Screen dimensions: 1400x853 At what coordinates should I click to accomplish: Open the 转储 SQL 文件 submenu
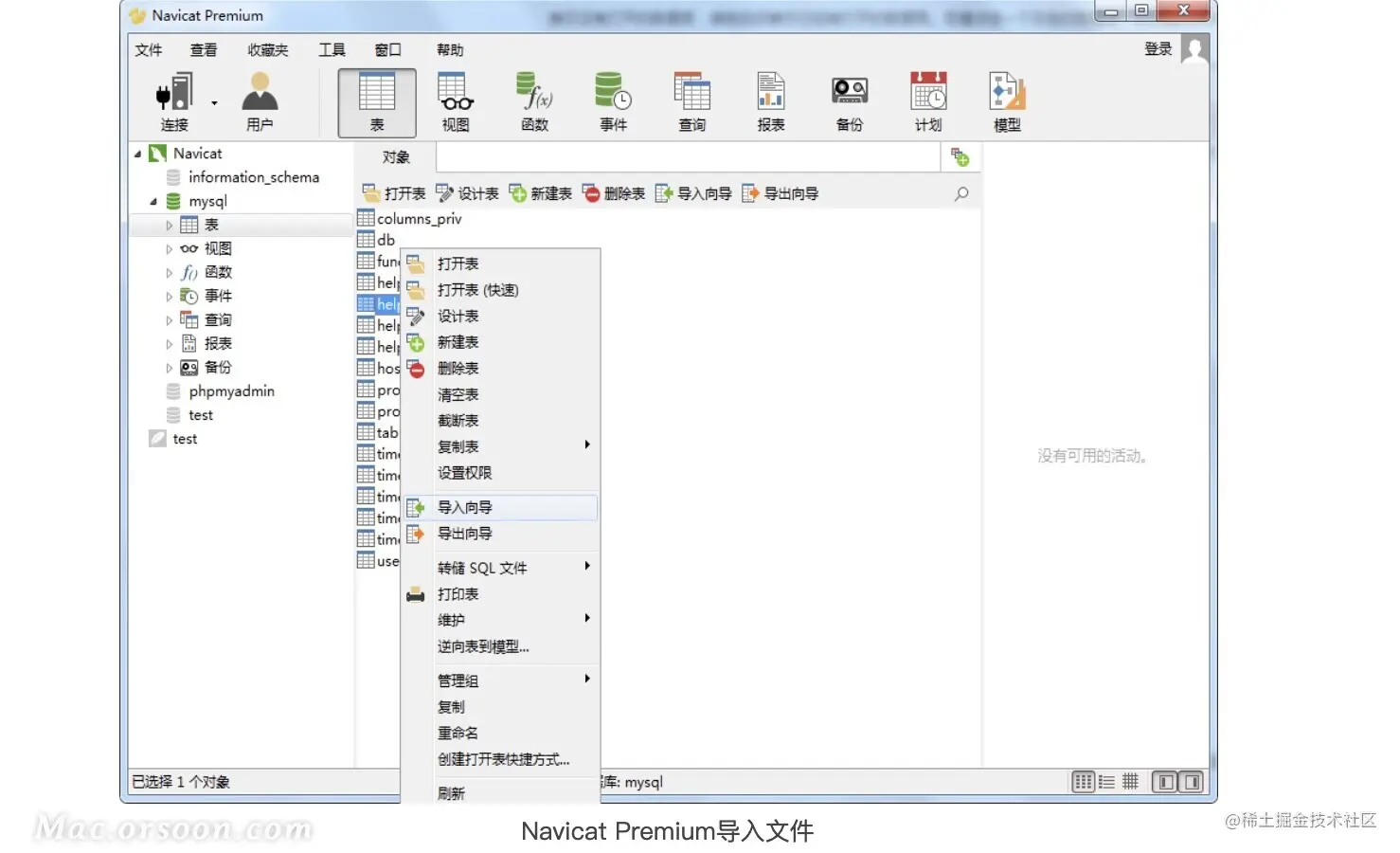[x=500, y=568]
